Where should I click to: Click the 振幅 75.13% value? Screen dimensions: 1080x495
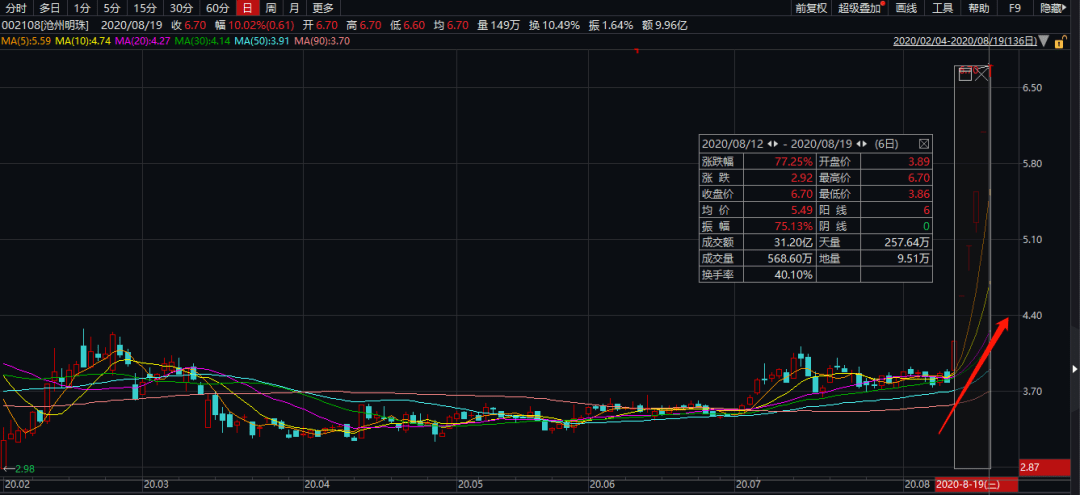tap(793, 226)
